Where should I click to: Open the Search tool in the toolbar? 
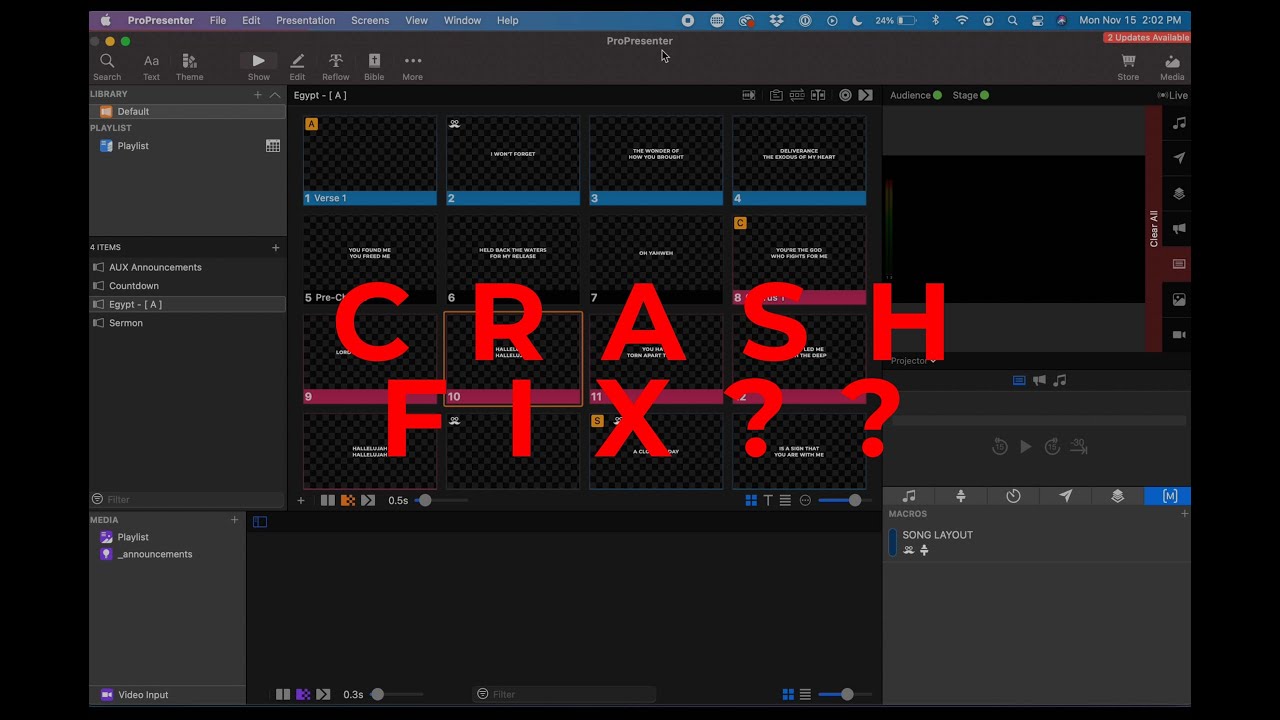(x=107, y=67)
